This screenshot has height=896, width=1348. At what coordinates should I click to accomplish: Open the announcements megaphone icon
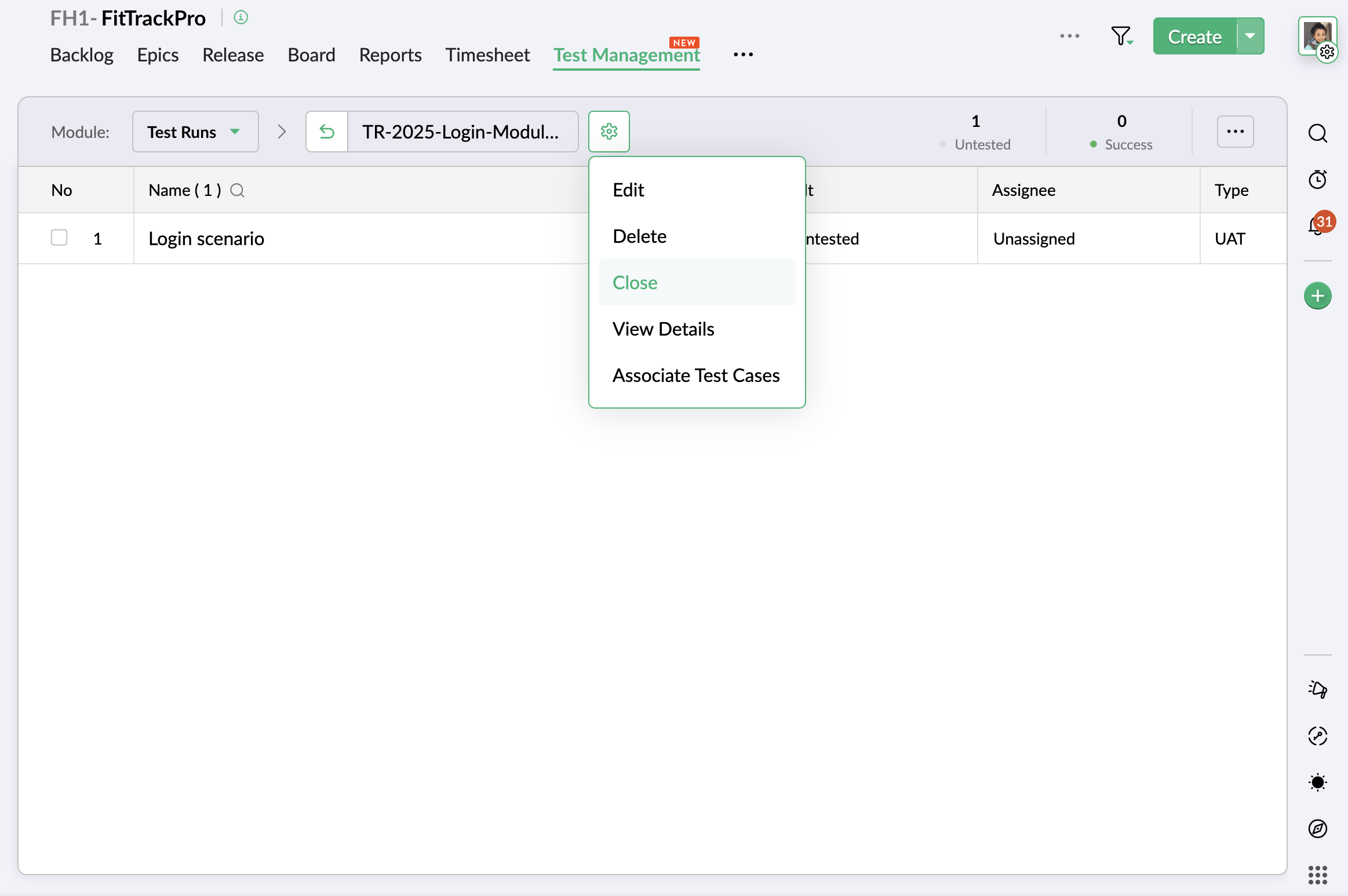point(1317,689)
